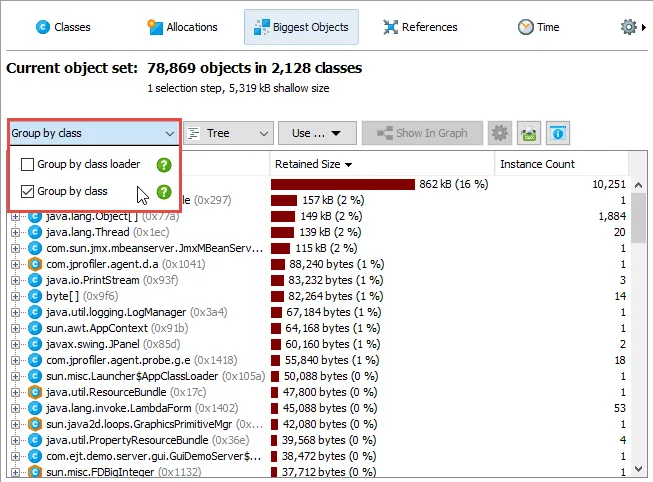Screen dimensions: 653x482
Task: Click the 862 kB retained size bar
Action: 343,185
